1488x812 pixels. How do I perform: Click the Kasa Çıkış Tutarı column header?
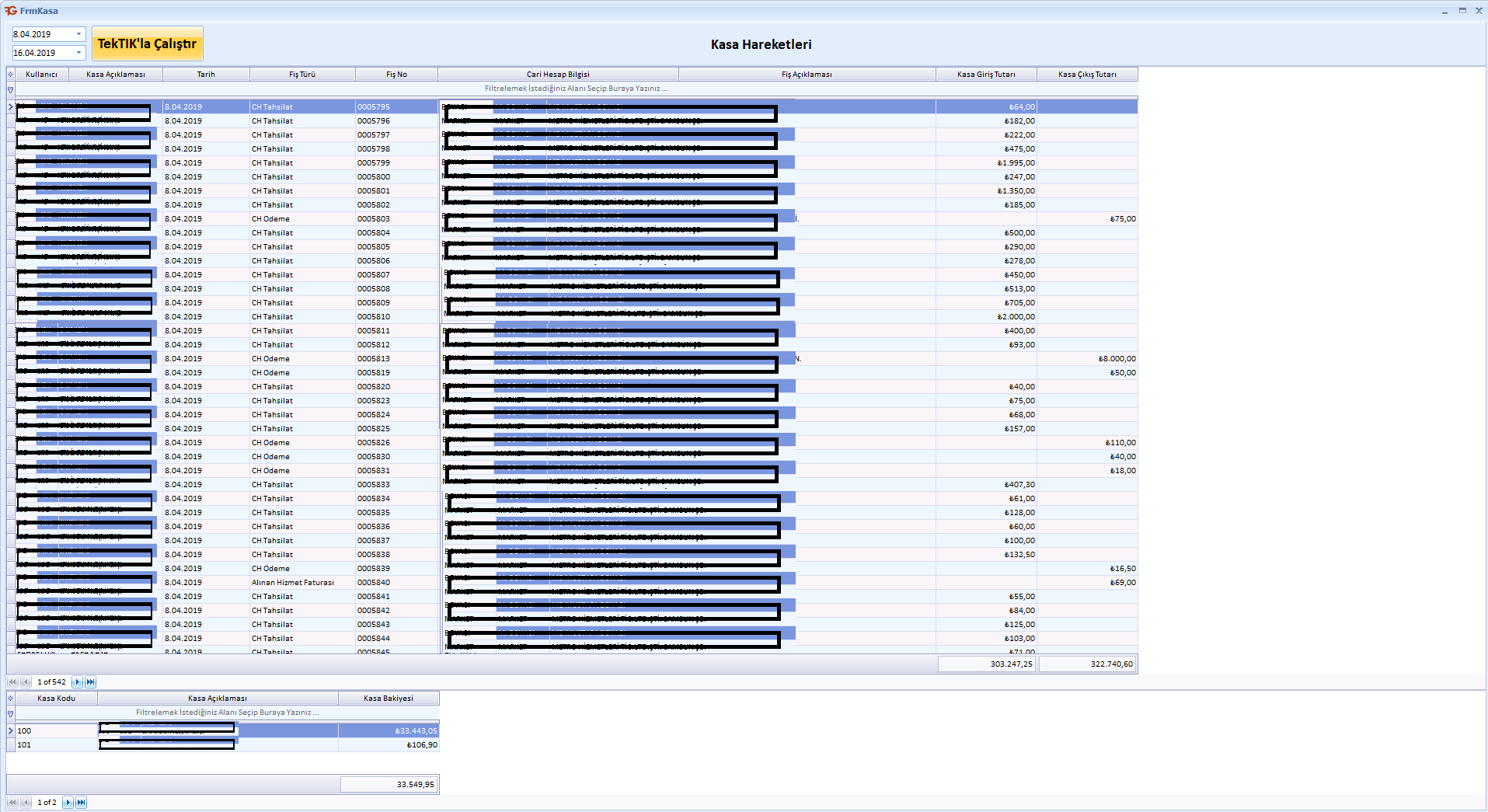point(1087,75)
